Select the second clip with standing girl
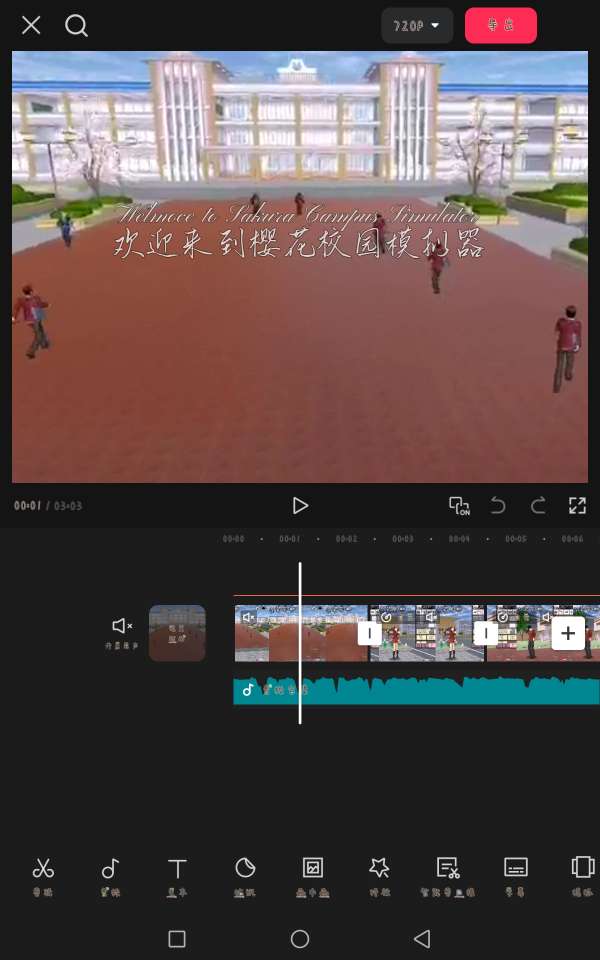 pyautogui.click(x=427, y=633)
